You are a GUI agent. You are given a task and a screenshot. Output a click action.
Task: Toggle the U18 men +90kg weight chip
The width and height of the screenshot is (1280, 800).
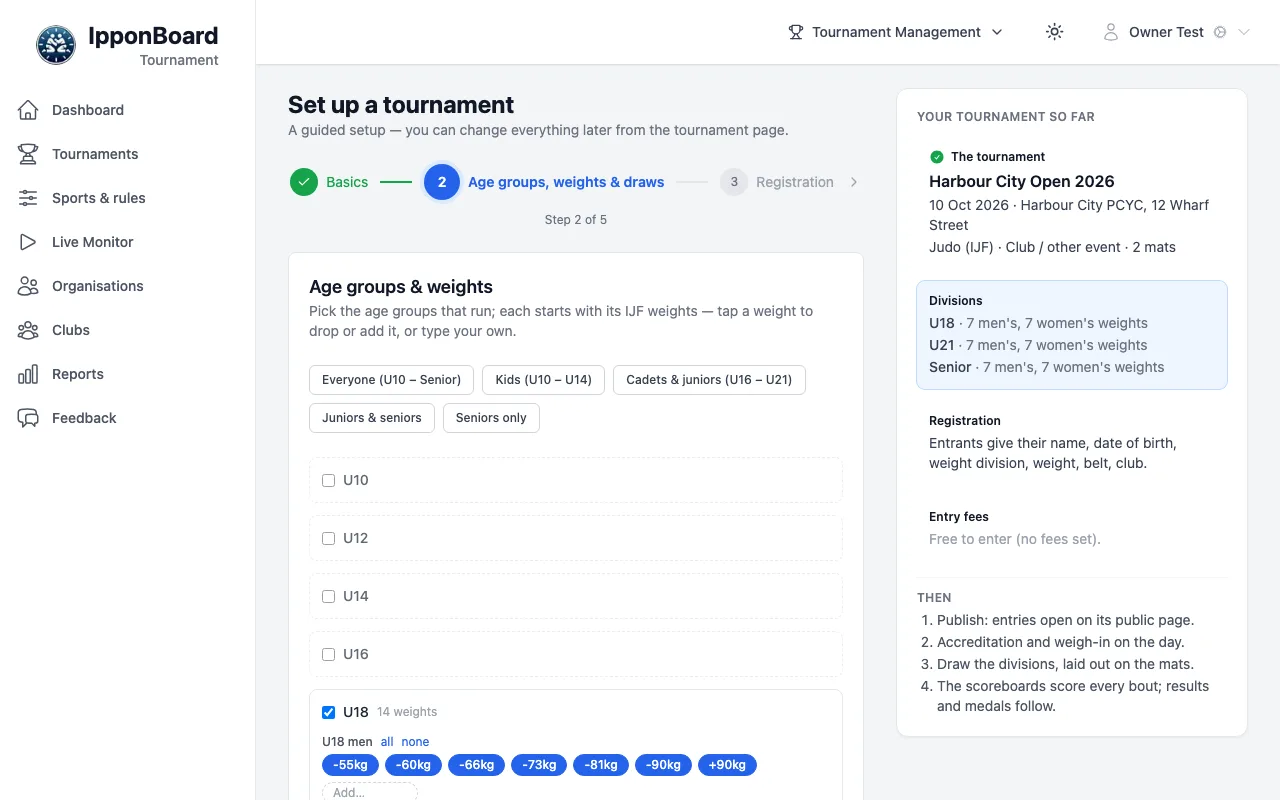[x=727, y=765]
